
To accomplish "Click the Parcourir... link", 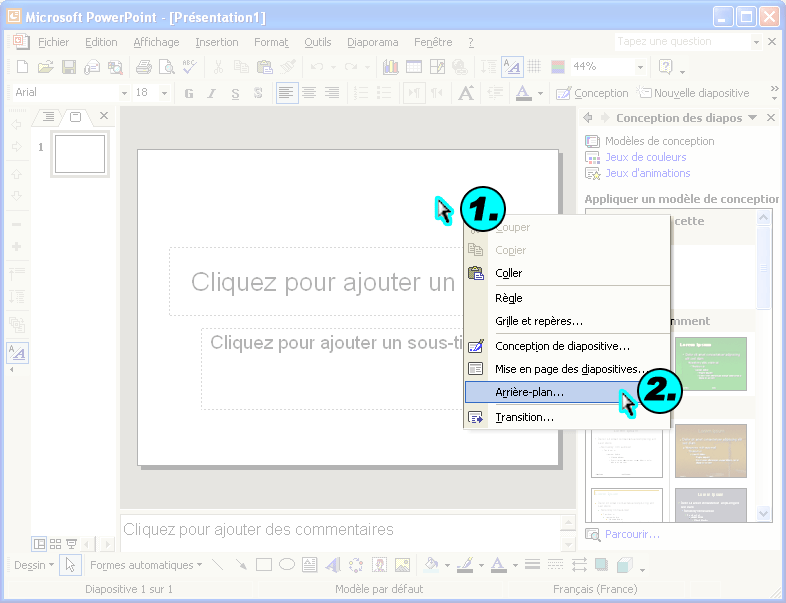I will tap(632, 534).
